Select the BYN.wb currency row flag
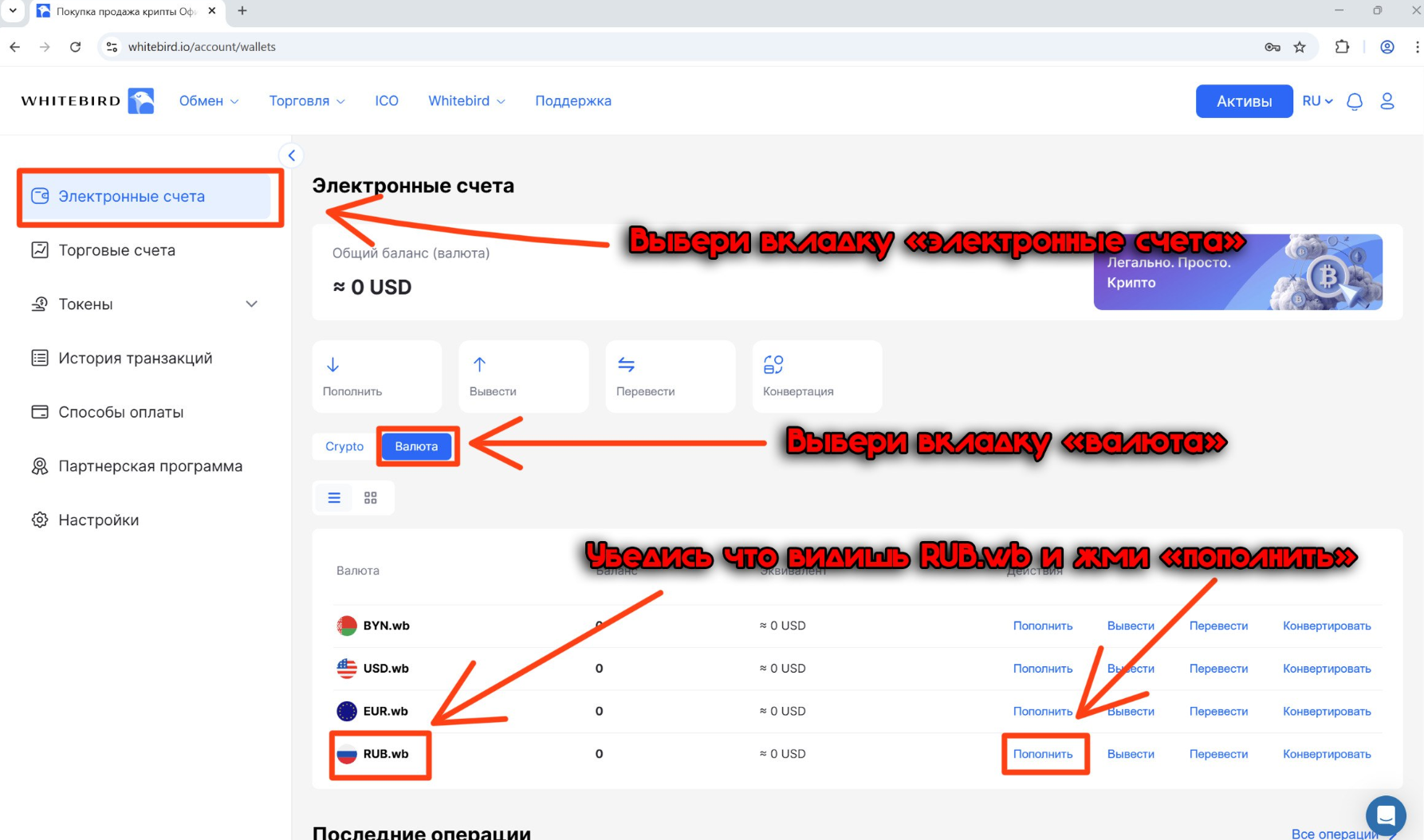This screenshot has height=840, width=1424. coord(347,626)
